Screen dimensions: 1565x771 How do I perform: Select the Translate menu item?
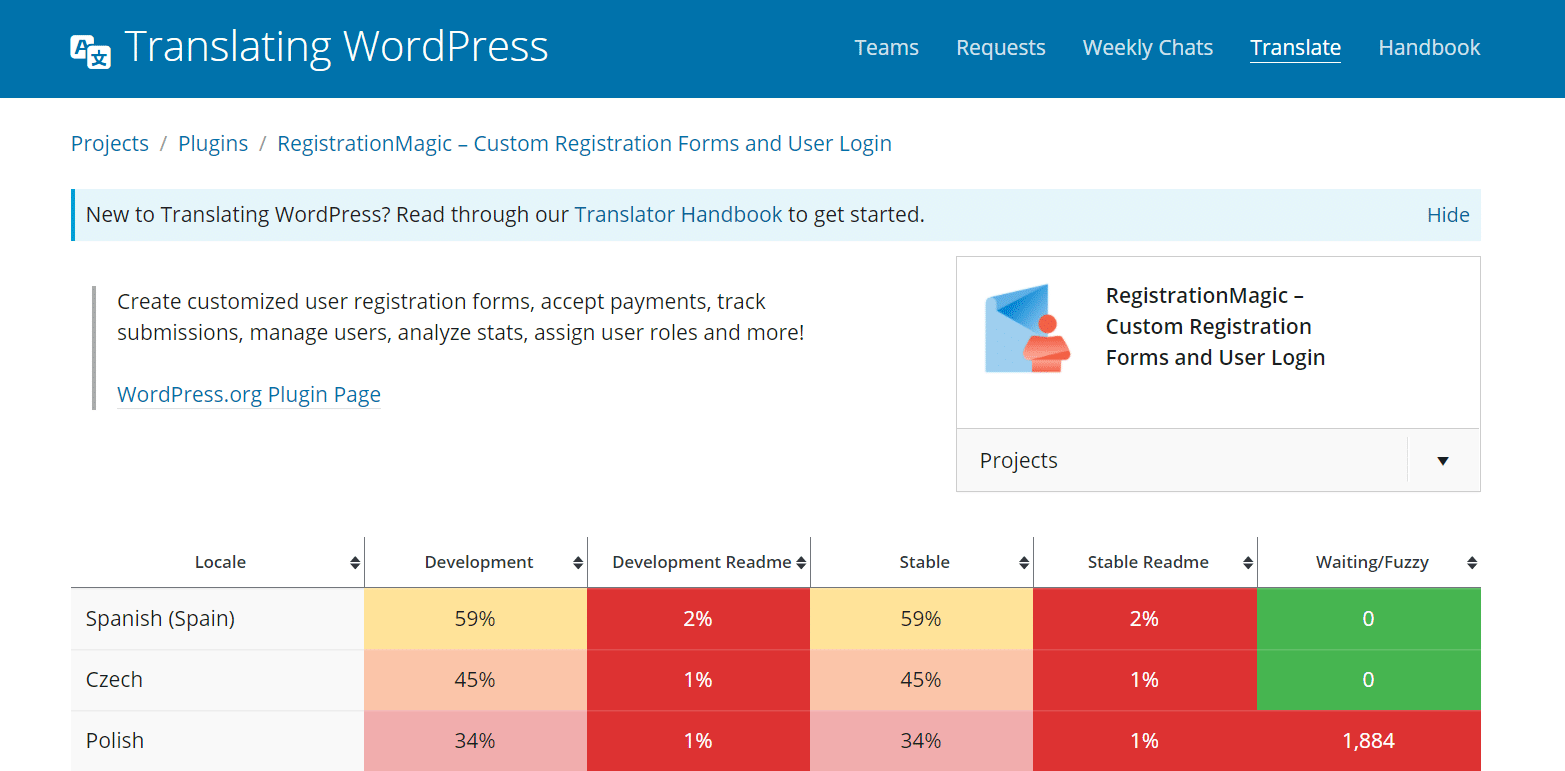pos(1295,47)
